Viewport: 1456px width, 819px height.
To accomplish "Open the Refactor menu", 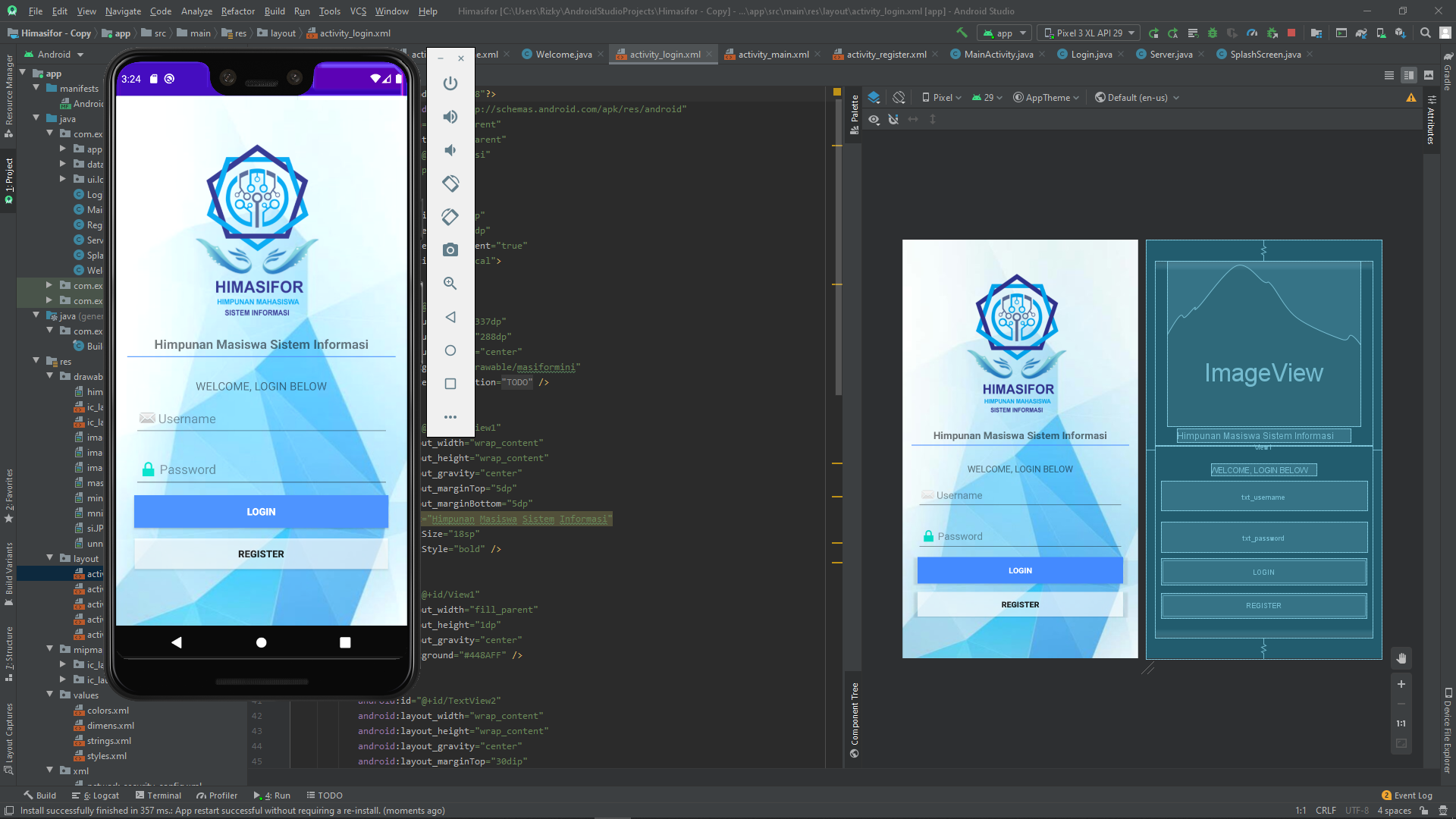I will point(237,11).
